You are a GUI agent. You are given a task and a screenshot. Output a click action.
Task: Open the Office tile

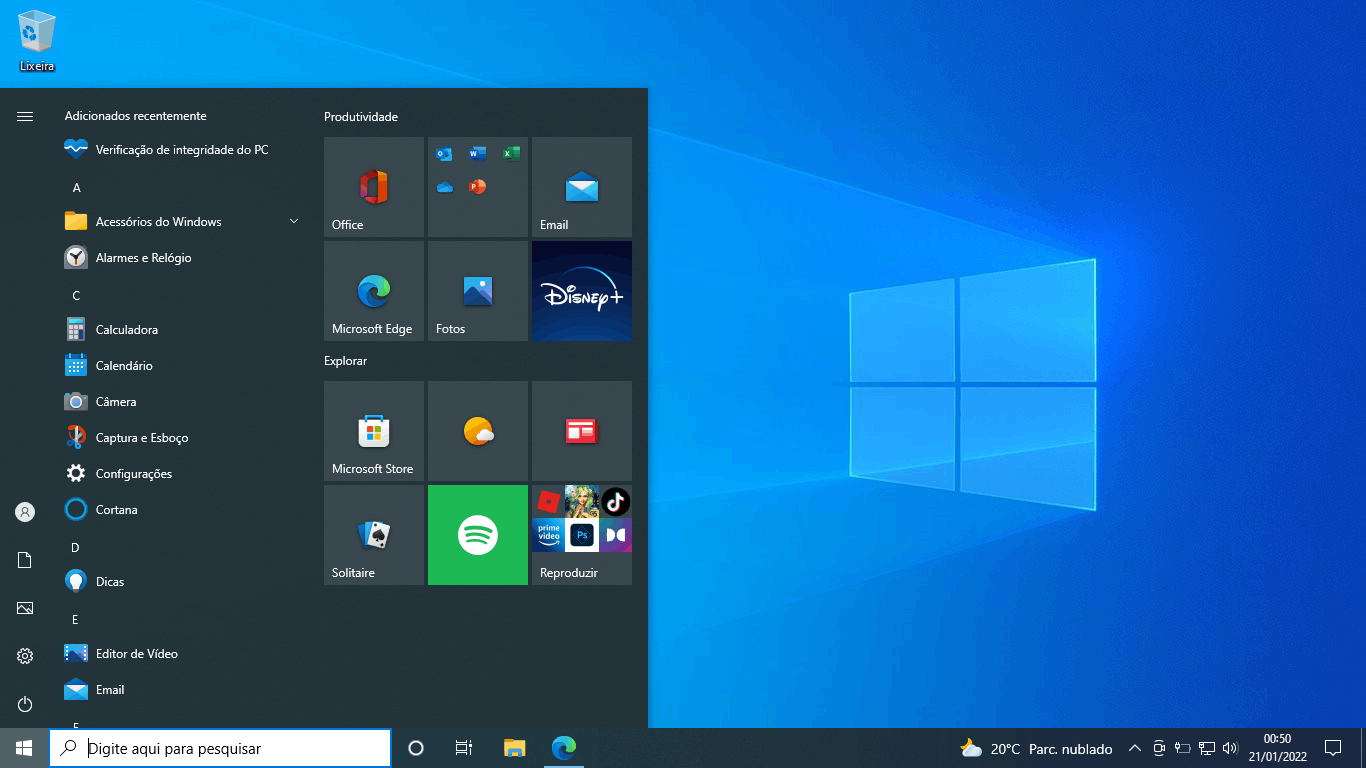pos(374,187)
